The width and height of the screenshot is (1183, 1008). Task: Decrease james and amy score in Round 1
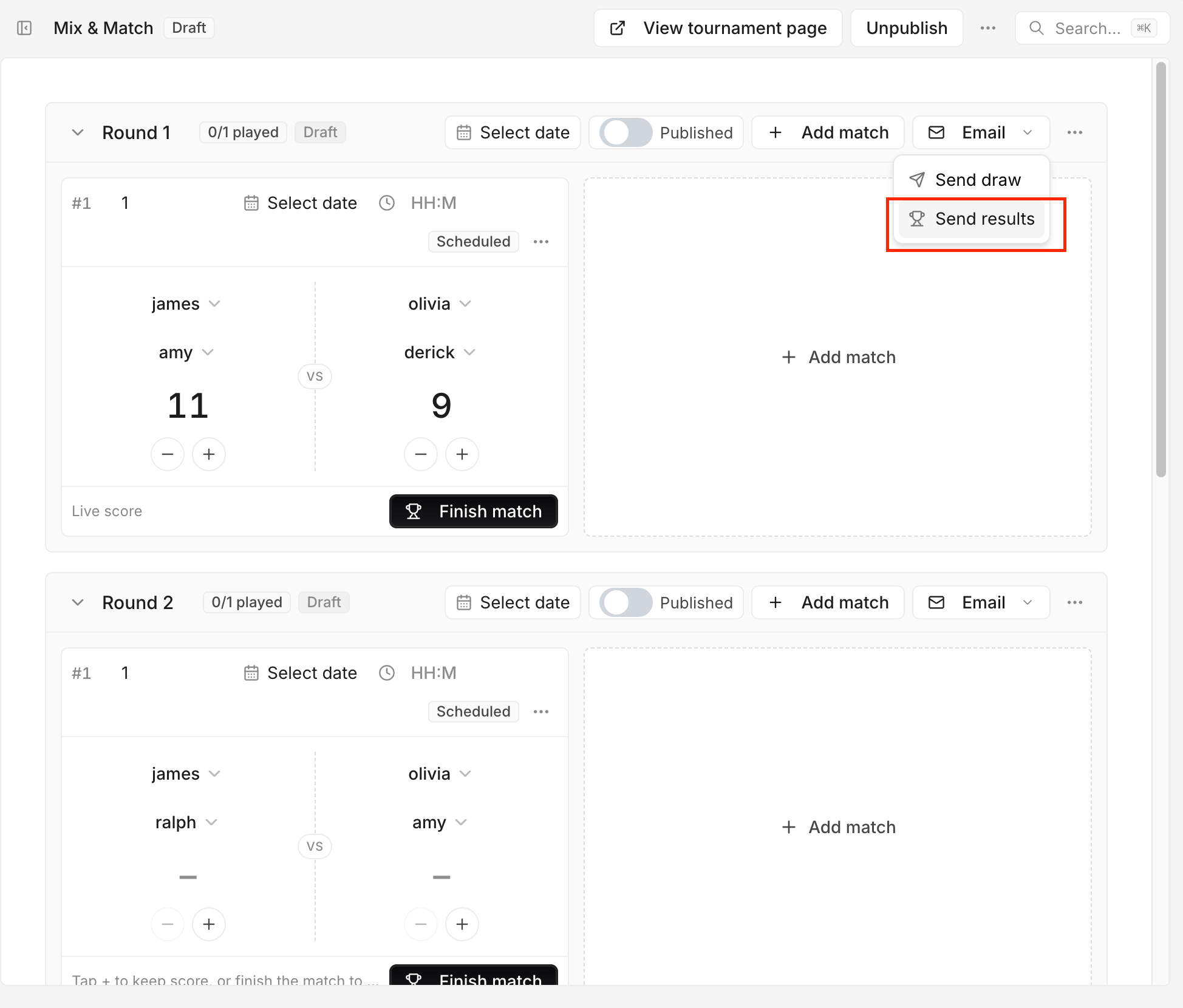168,454
